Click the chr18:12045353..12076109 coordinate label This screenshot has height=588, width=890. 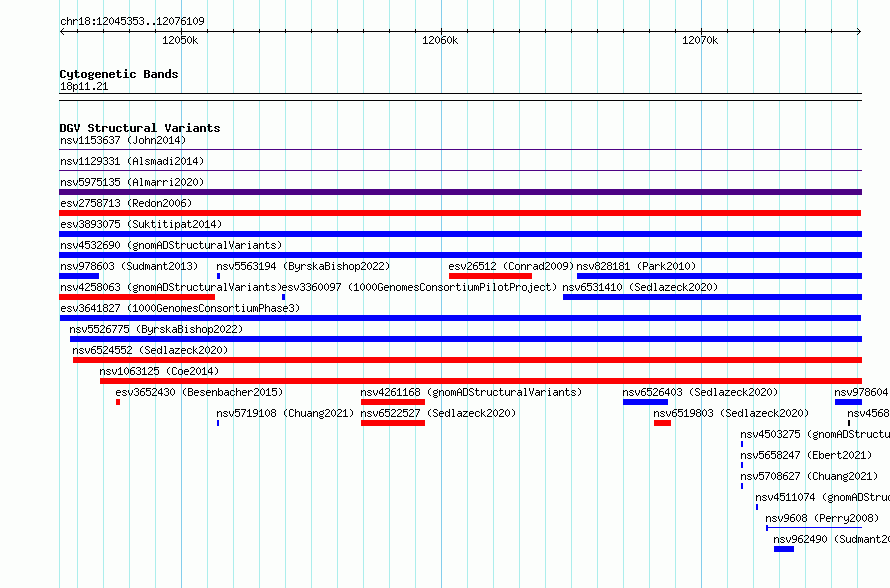click(x=132, y=22)
